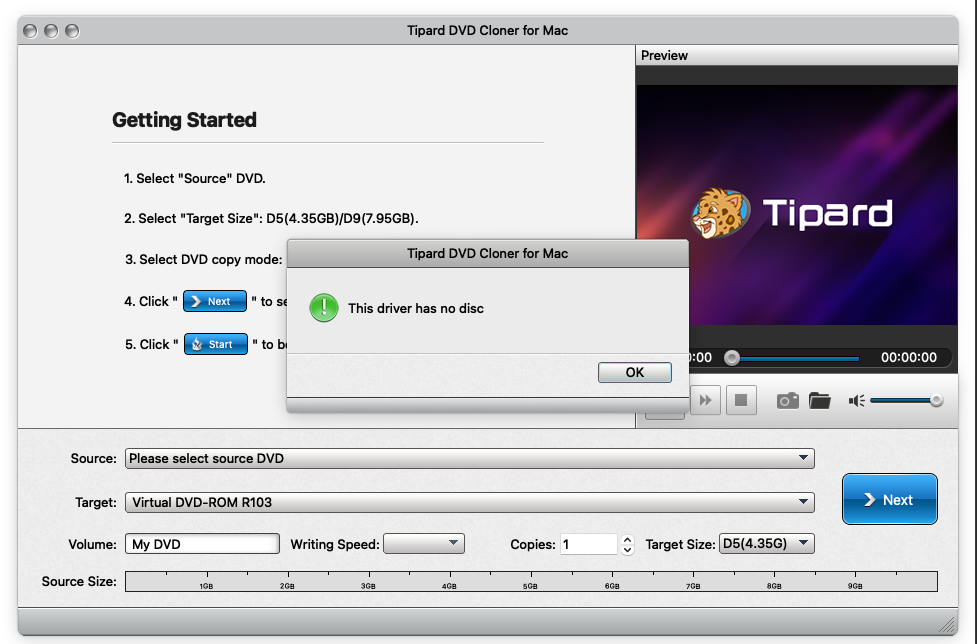Viewport: 977px width, 644px height.
Task: Click the fast forward button in preview
Action: pyautogui.click(x=705, y=401)
